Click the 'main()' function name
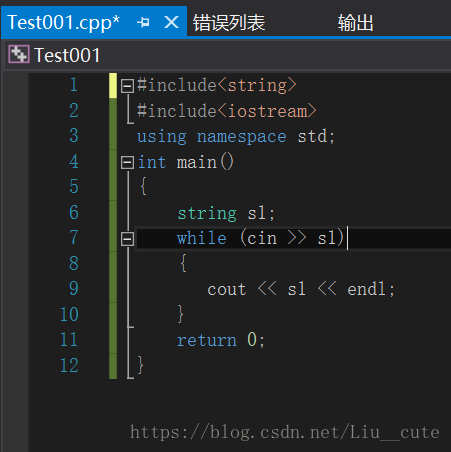Image resolution: width=451 pixels, height=452 pixels. (205, 163)
